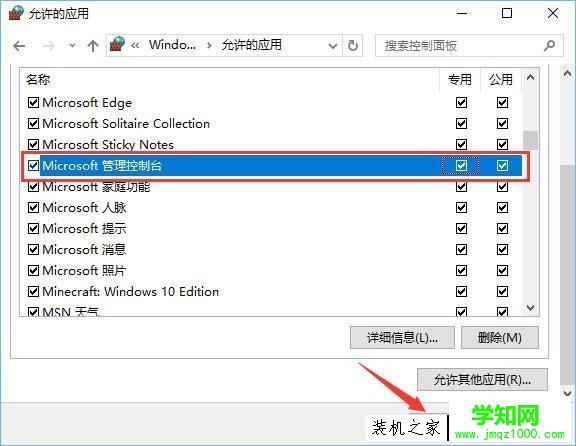Expand the address bar history dropdown
The image size is (576, 446).
333,46
